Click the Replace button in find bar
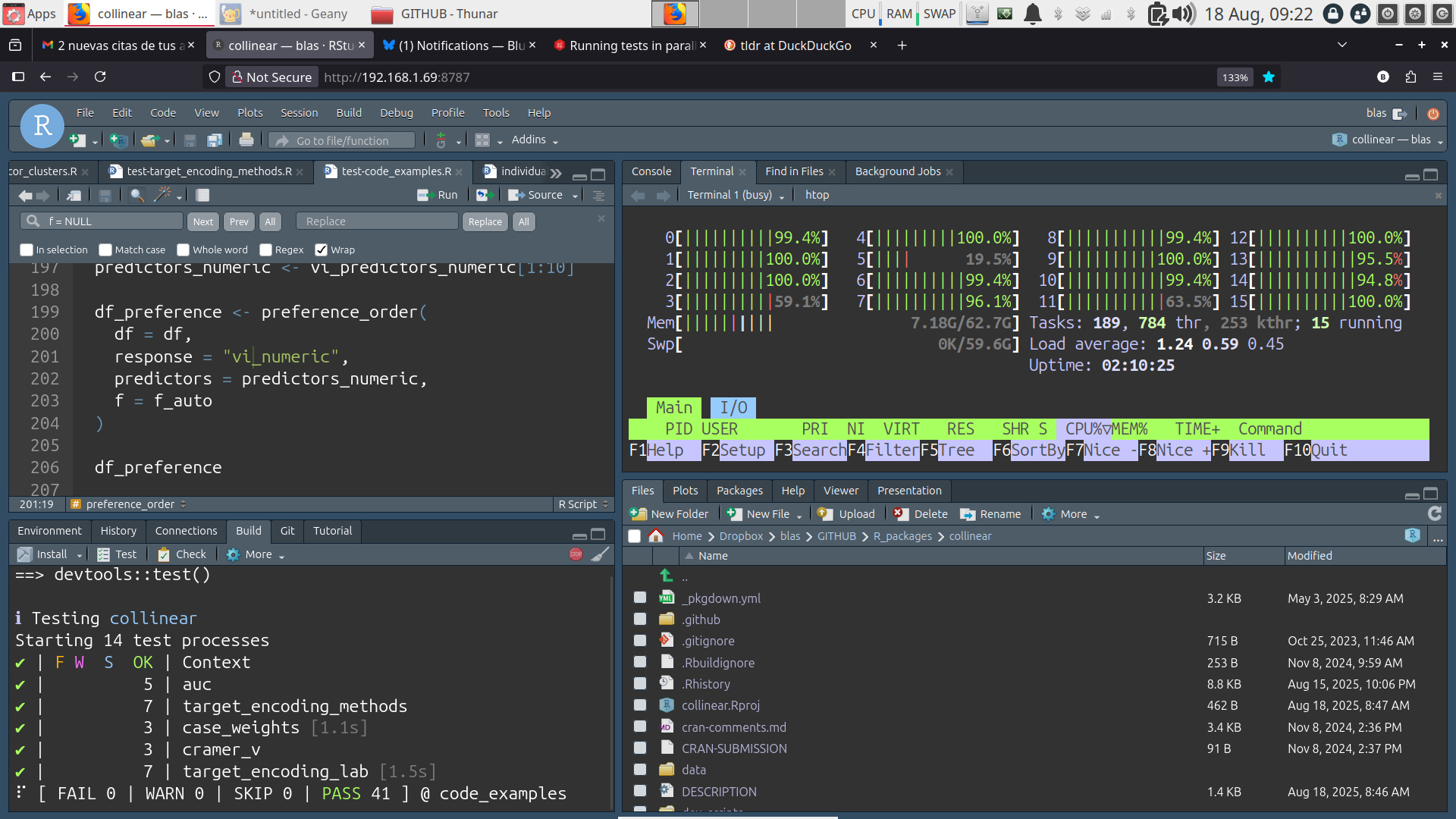The height and width of the screenshot is (819, 1456). click(x=485, y=221)
